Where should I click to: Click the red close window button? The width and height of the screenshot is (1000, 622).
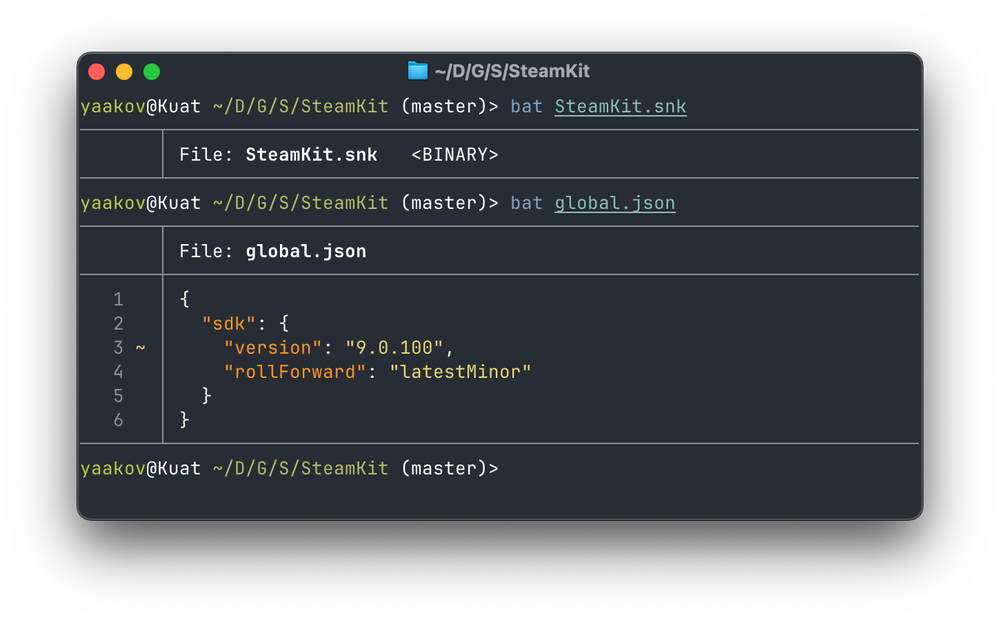pos(97,71)
